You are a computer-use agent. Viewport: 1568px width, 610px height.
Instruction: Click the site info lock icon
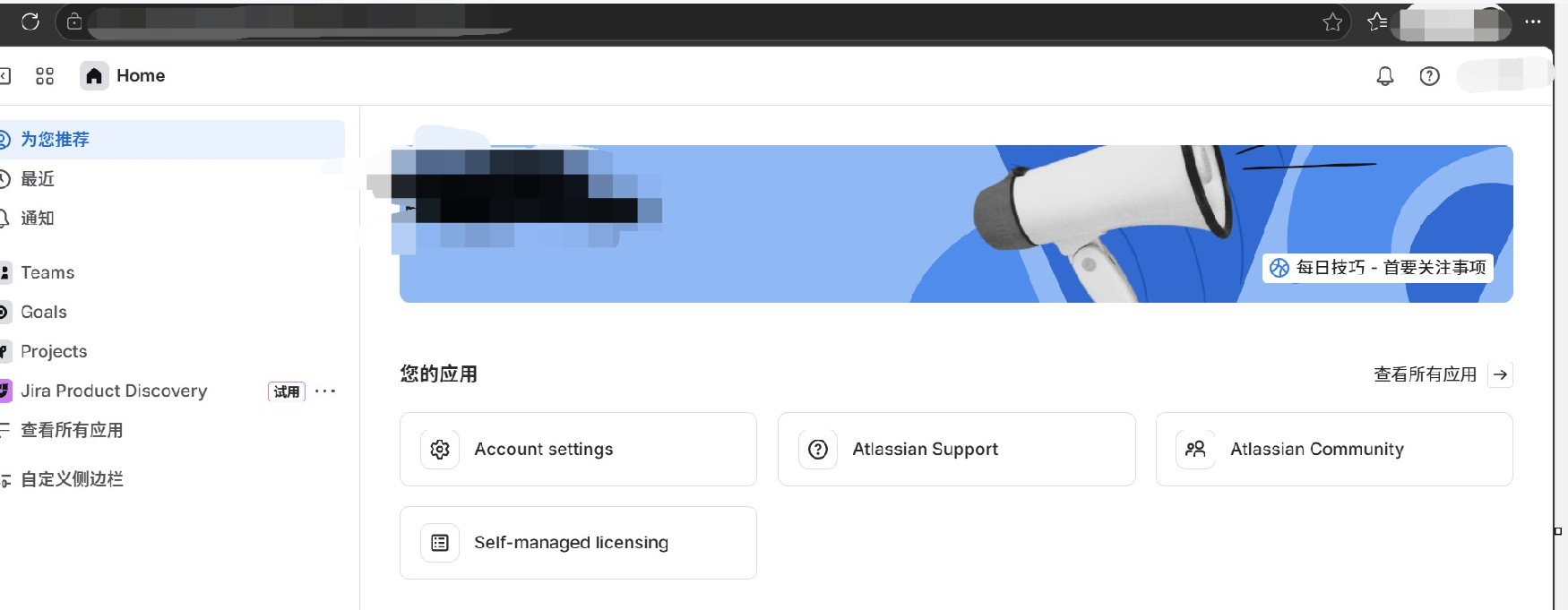[74, 21]
